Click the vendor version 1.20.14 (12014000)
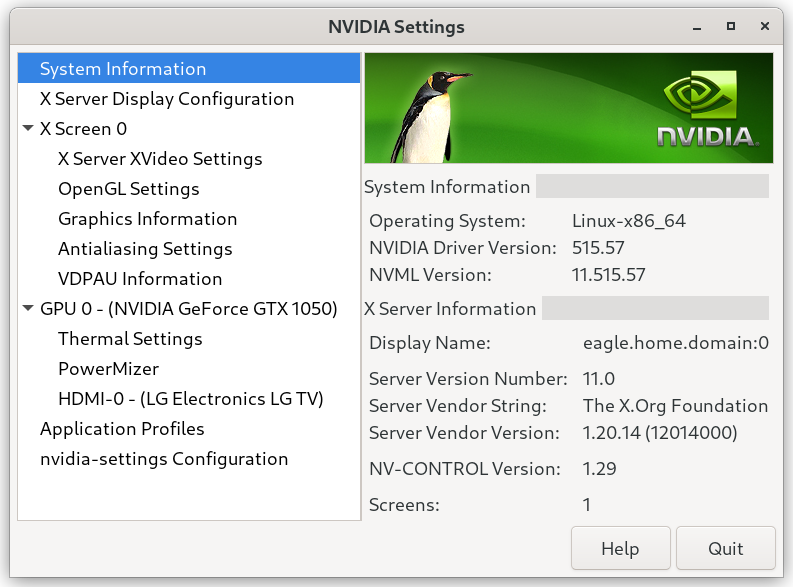Screen dimensions: 793x587 [x=660, y=433]
